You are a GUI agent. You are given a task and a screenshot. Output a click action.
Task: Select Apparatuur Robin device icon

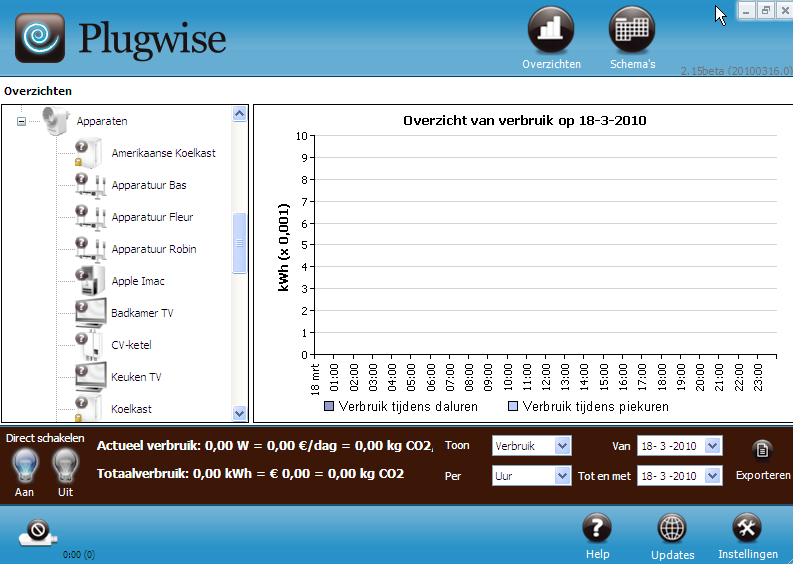[x=91, y=249]
